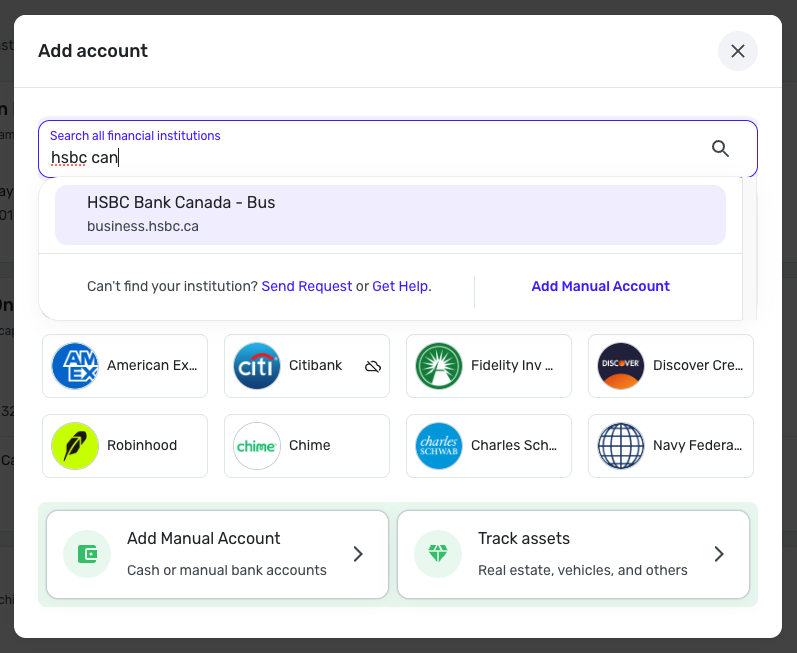Viewport: 797px width, 653px height.
Task: Click the green wallet icon
Action: tap(87, 554)
